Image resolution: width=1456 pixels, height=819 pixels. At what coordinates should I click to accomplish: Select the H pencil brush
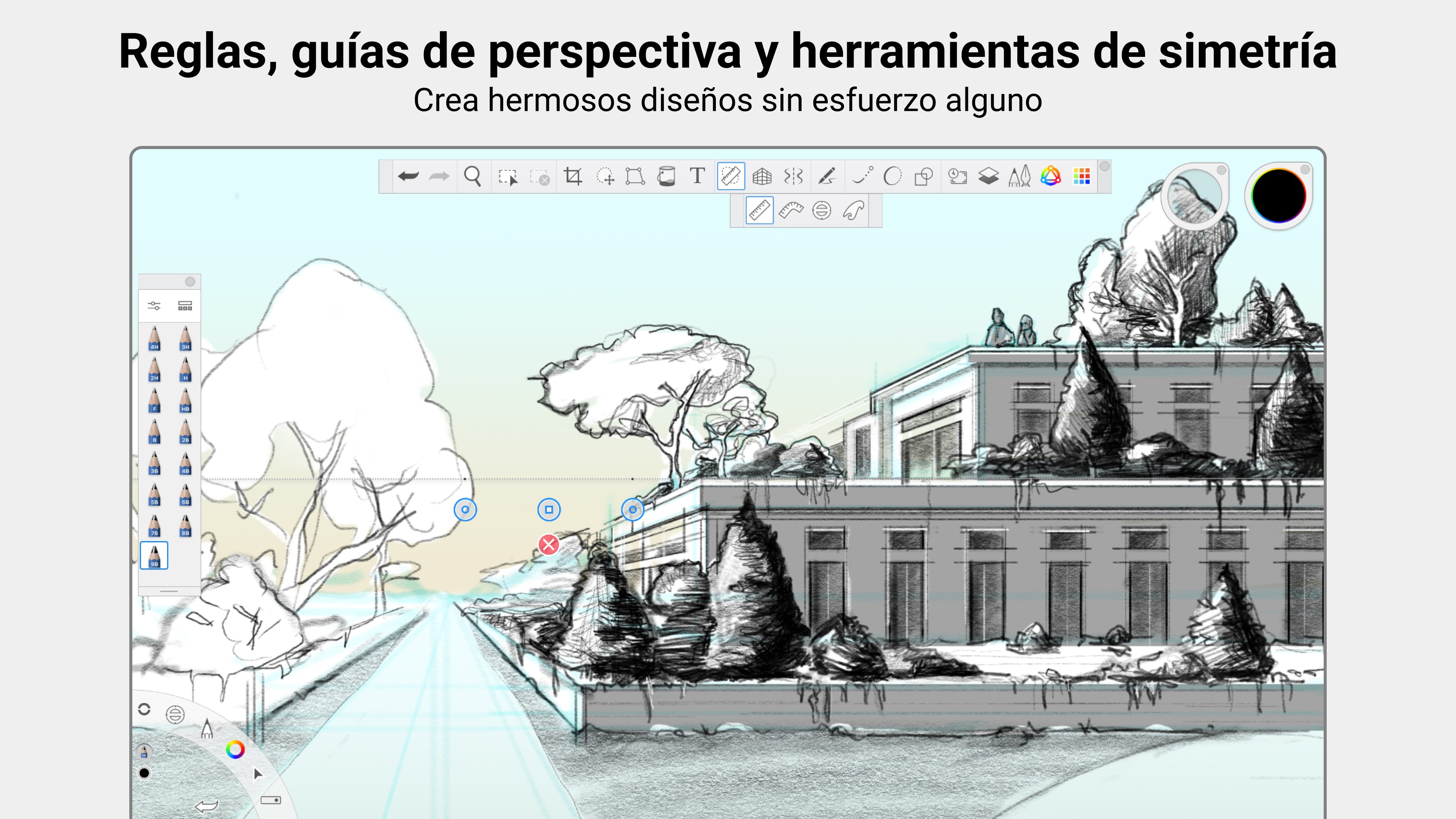pos(185,369)
